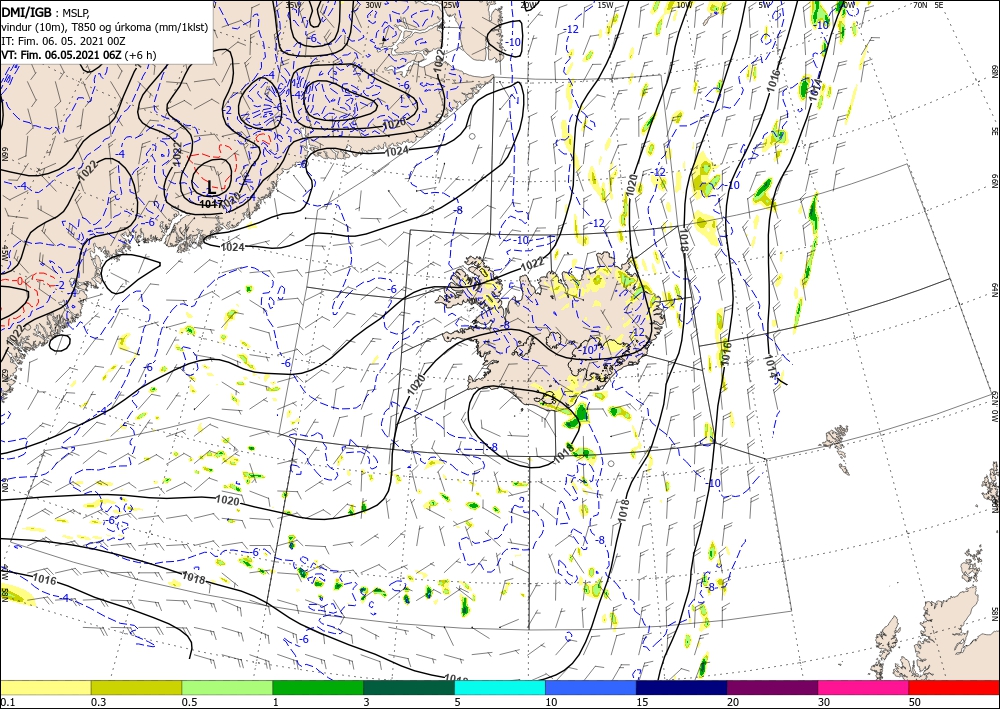Click the "0.3" legend scale value
The image size is (1000, 709).
[98, 702]
